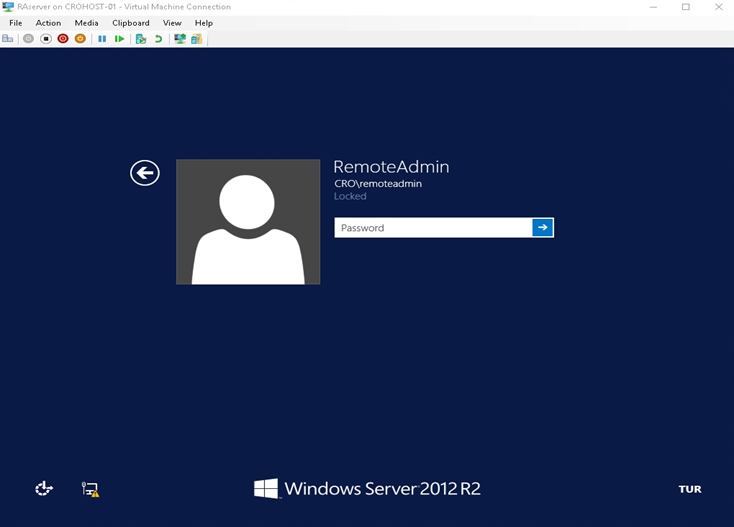Viewport: 734px width, 527px height.
Task: Click the Password input field
Action: pos(433,227)
